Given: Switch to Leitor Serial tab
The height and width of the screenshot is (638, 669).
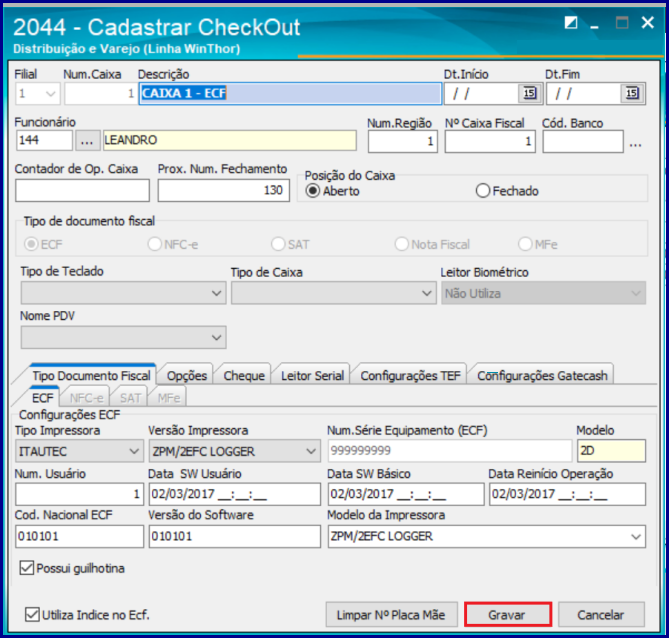Looking at the screenshot, I should (312, 376).
